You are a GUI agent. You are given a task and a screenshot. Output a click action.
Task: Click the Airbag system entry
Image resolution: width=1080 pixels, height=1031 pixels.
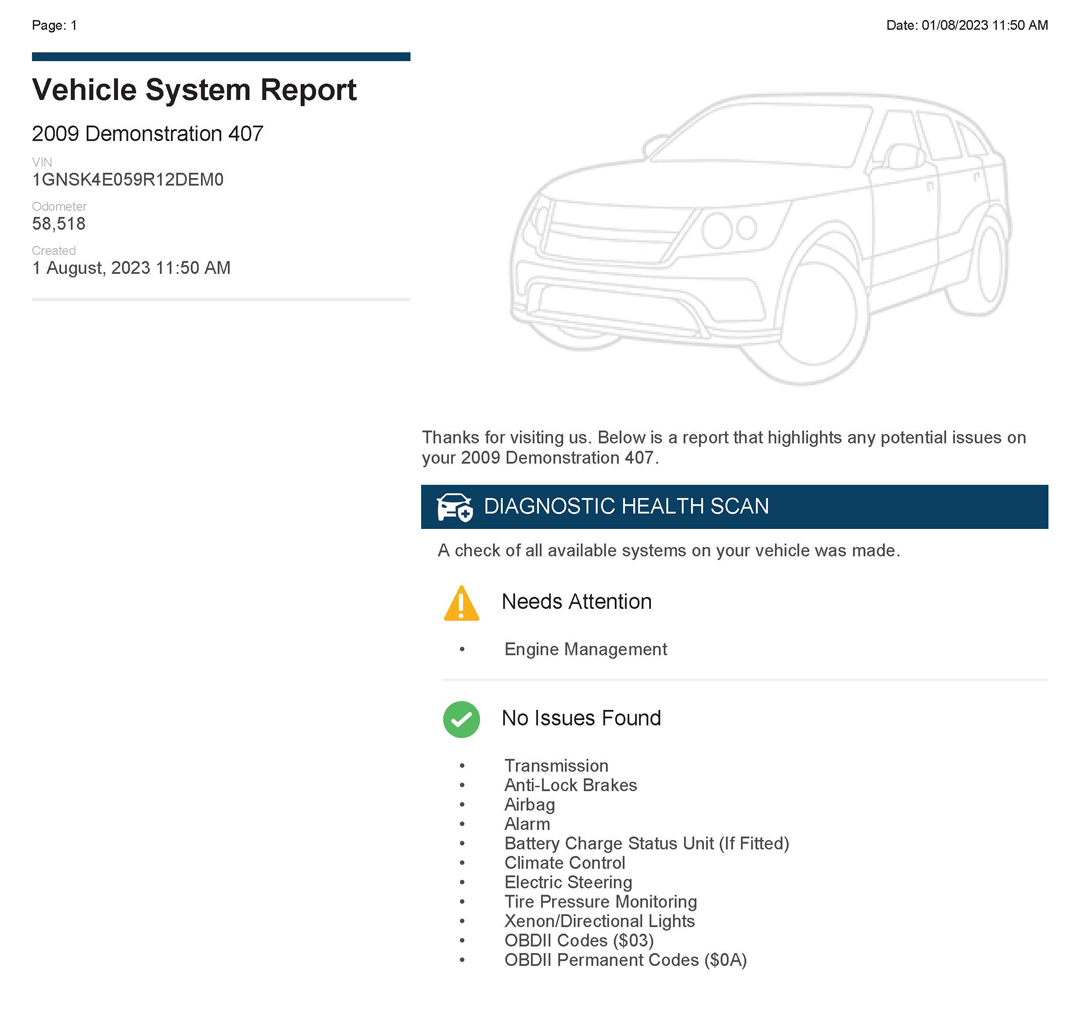(x=529, y=805)
